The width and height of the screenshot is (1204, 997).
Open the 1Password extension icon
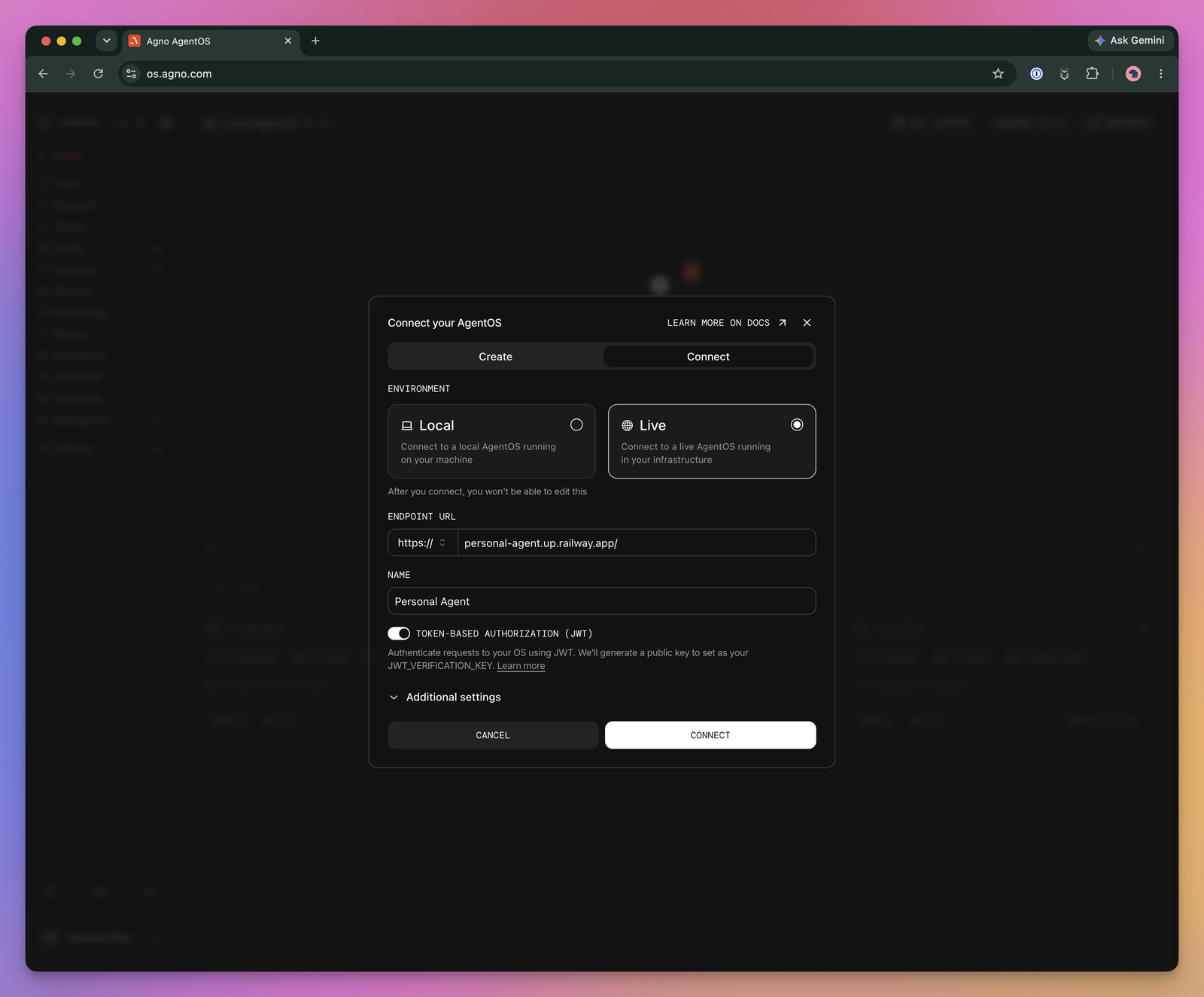point(1036,74)
